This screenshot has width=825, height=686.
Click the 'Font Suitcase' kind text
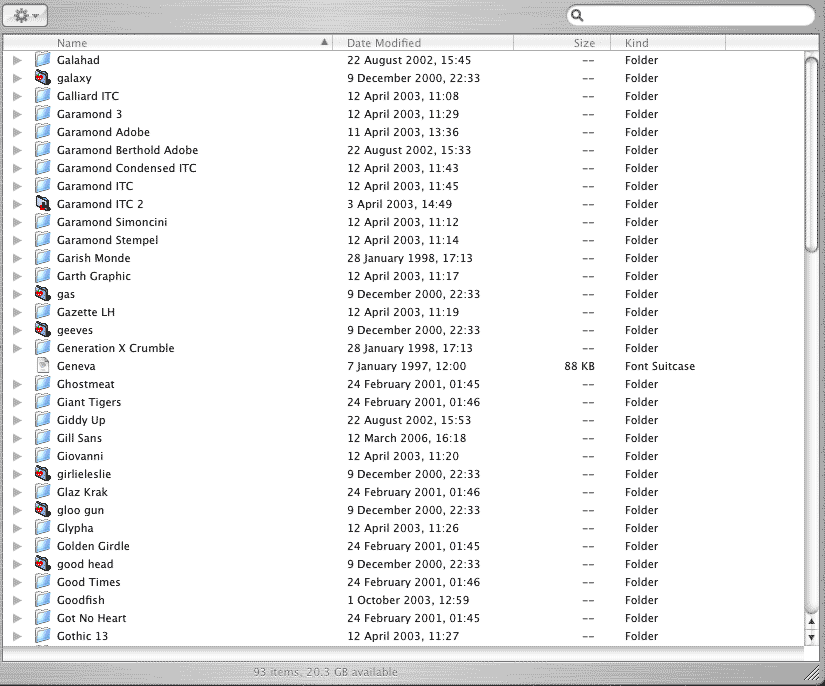[660, 366]
